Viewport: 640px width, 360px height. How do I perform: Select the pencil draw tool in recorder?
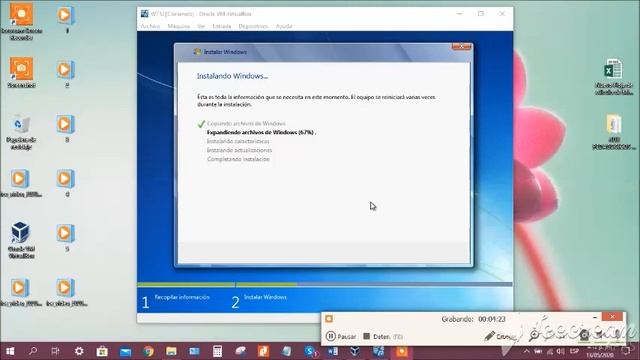[489, 336]
